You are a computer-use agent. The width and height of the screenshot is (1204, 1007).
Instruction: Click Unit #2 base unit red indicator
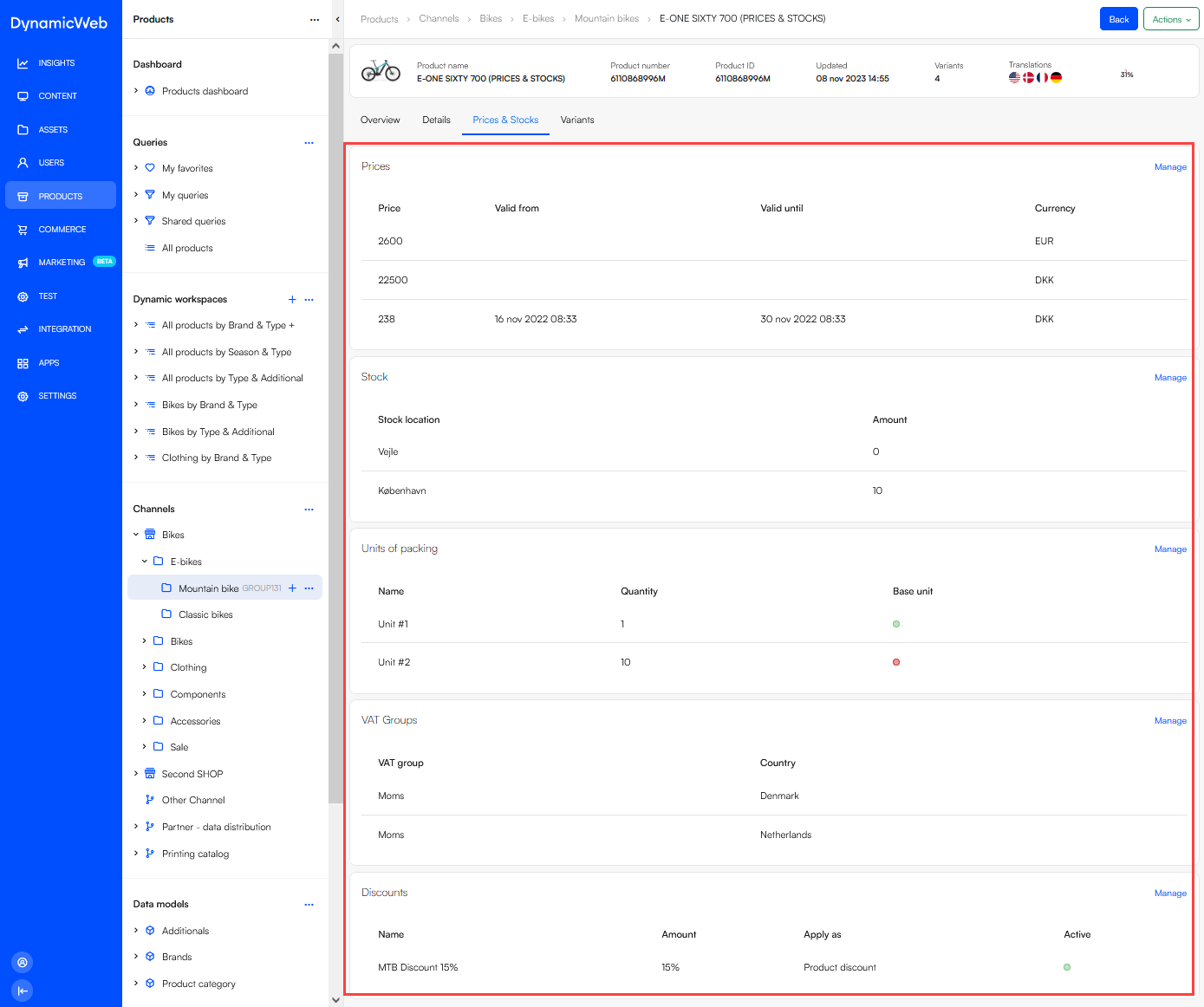(896, 662)
